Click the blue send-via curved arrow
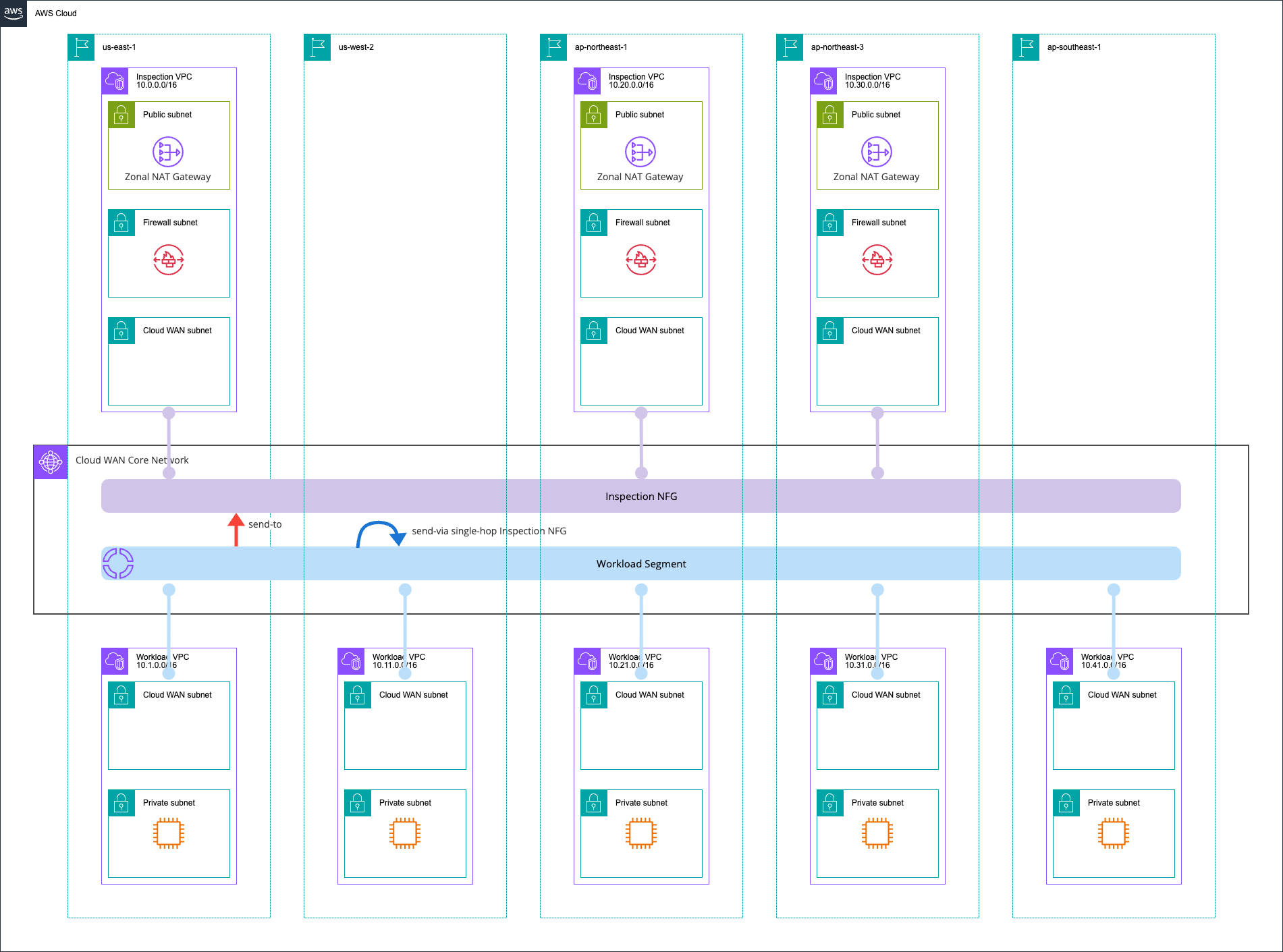The height and width of the screenshot is (952, 1283). pyautogui.click(x=381, y=534)
